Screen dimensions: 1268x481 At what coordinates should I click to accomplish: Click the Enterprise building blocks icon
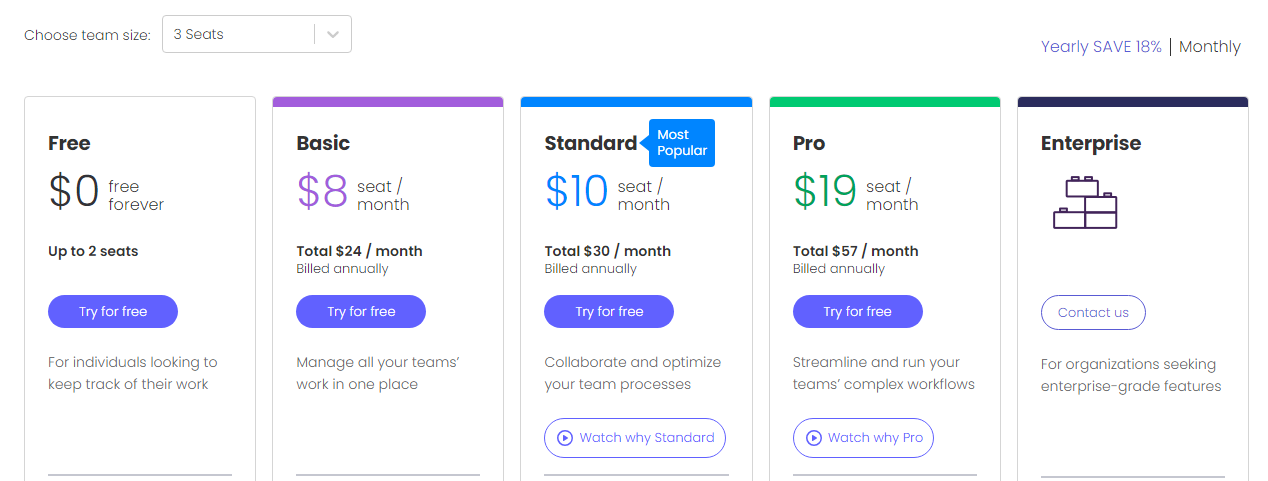point(1085,202)
